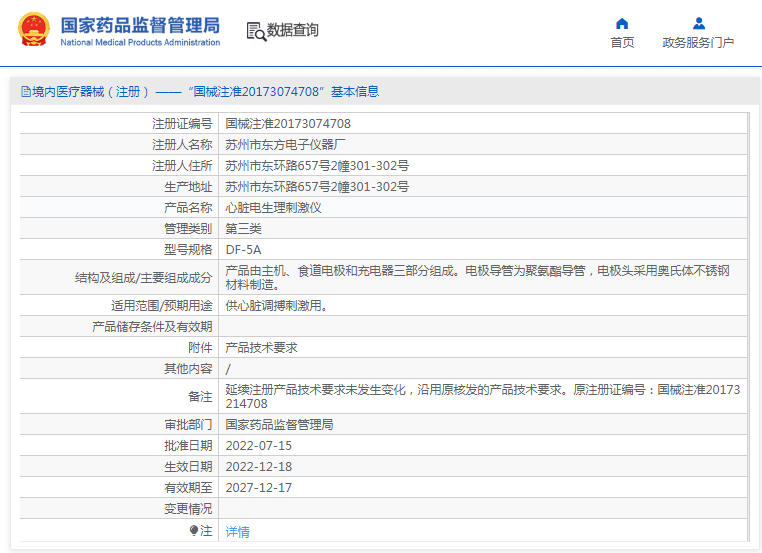Image resolution: width=762 pixels, height=553 pixels.
Task: Click the product name 心脏电生理刺激仪
Action: point(273,208)
